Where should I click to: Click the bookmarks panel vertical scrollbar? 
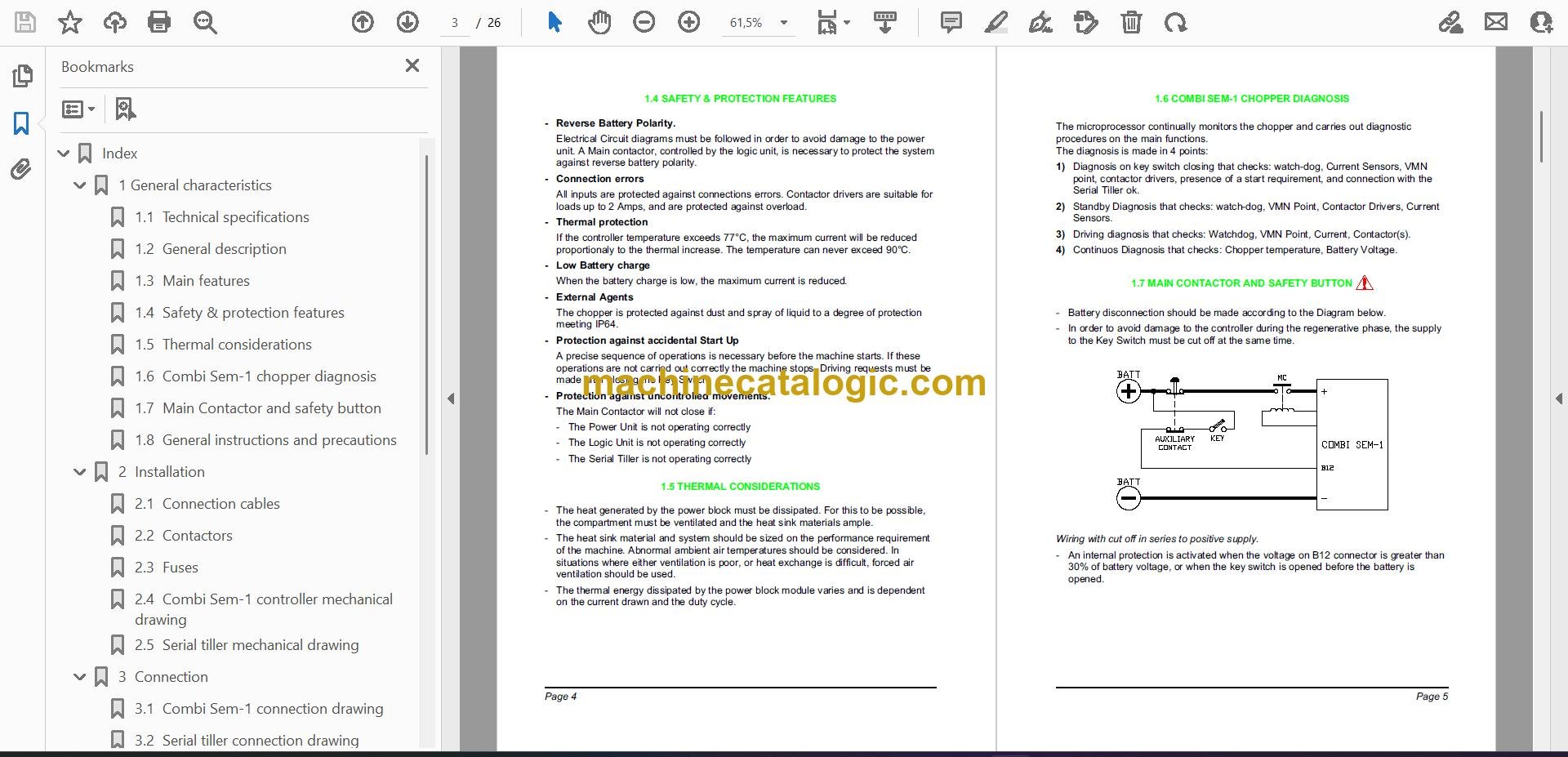(x=426, y=304)
